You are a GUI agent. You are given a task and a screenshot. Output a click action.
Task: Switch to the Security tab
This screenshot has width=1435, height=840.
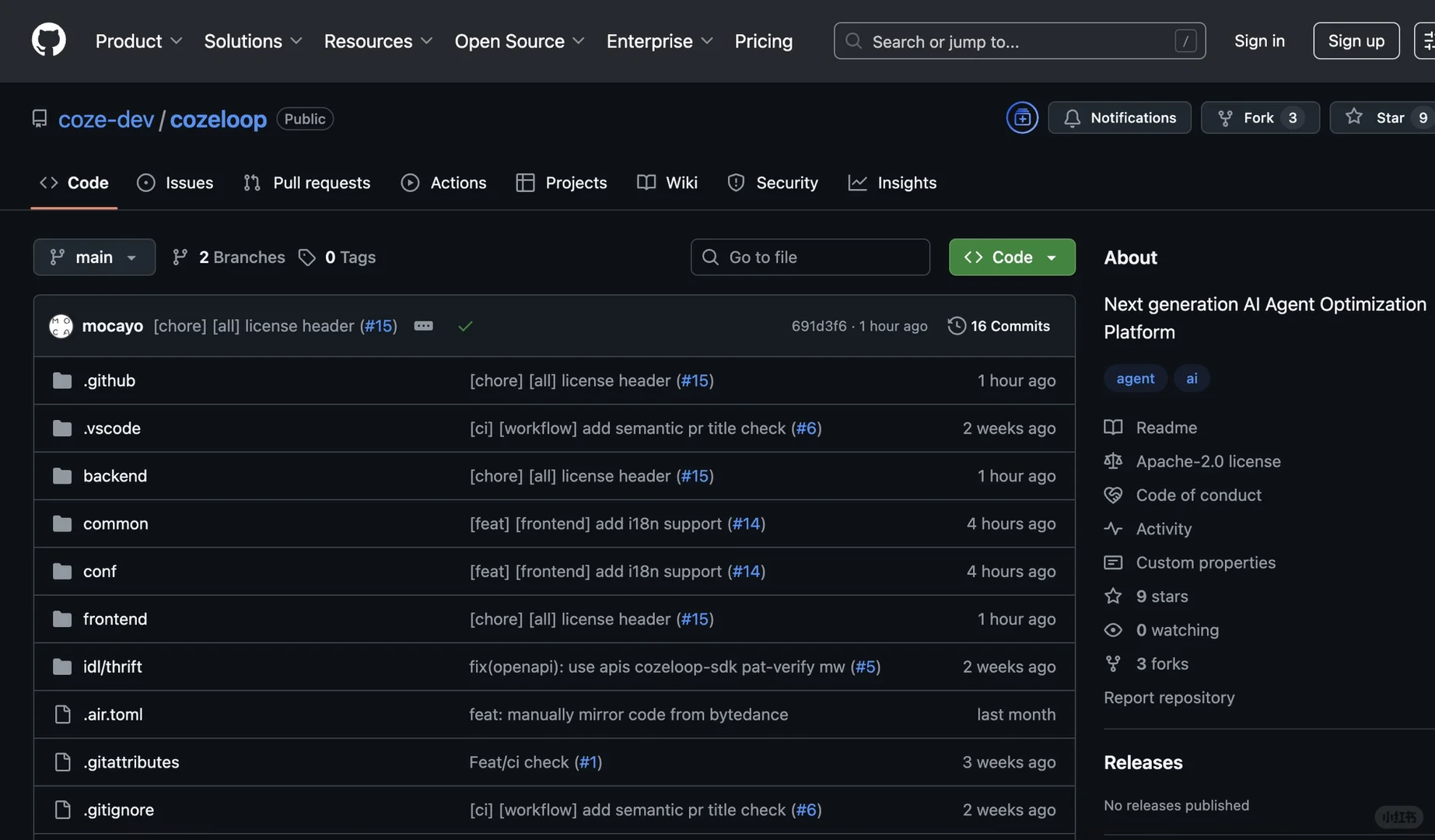point(772,183)
